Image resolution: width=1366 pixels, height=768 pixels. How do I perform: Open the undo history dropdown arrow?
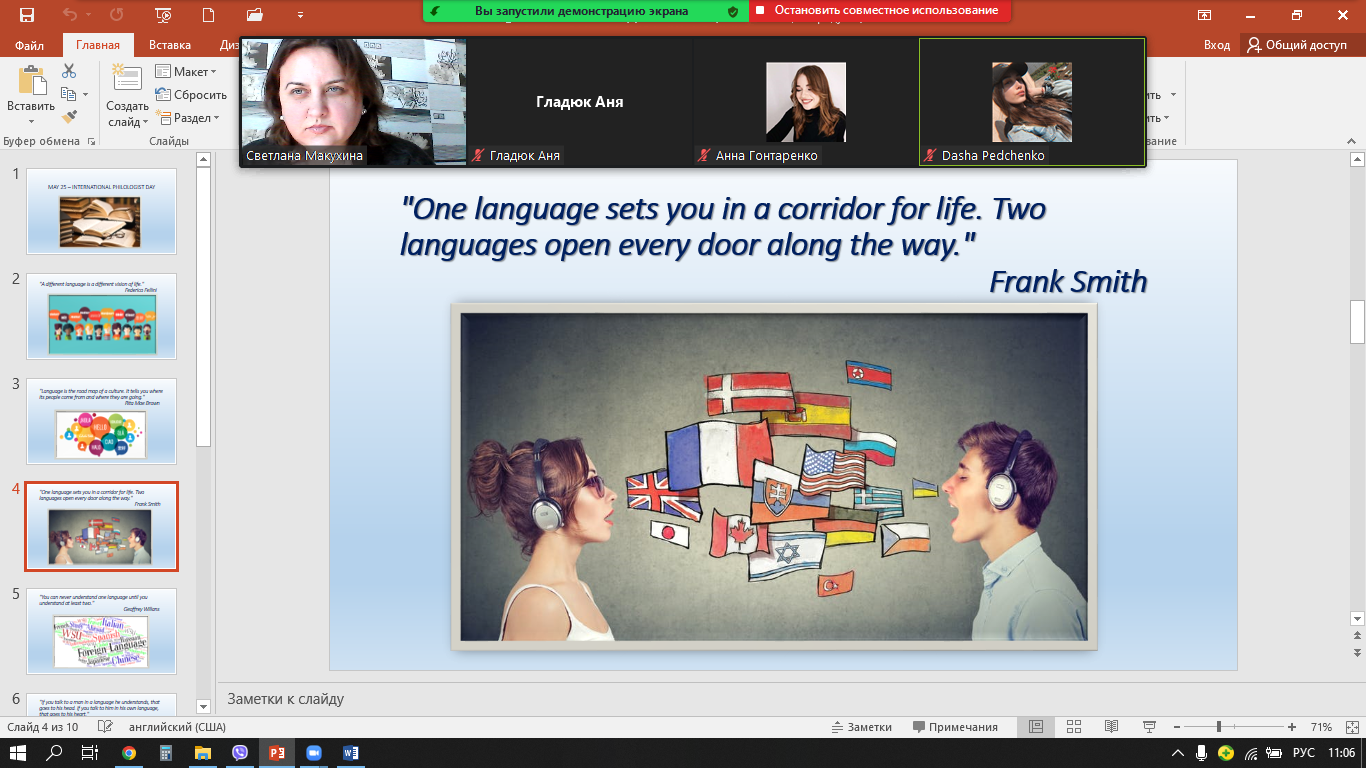pos(87,15)
